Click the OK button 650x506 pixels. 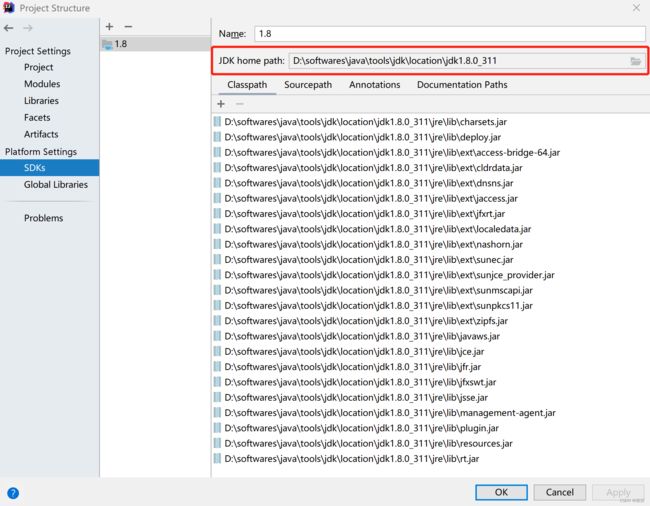pos(501,492)
